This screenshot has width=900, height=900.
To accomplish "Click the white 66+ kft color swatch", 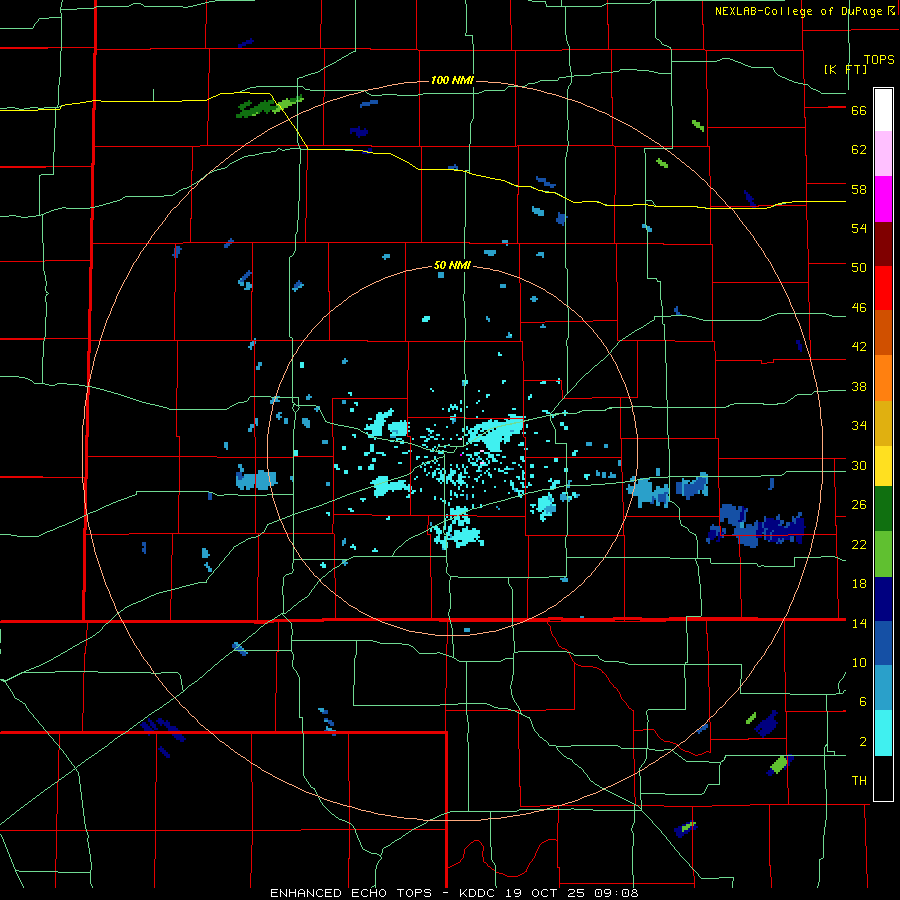I will coord(883,110).
